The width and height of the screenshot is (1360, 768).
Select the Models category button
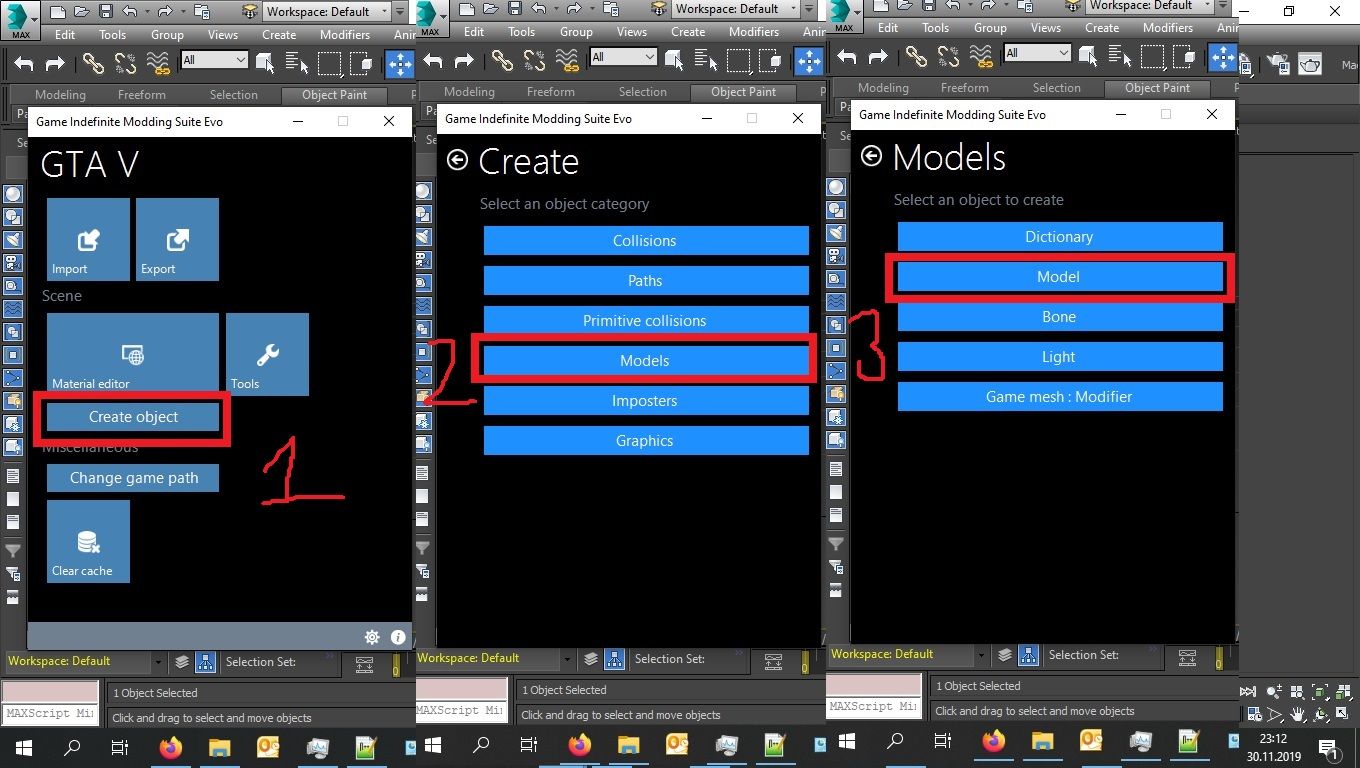coord(645,361)
